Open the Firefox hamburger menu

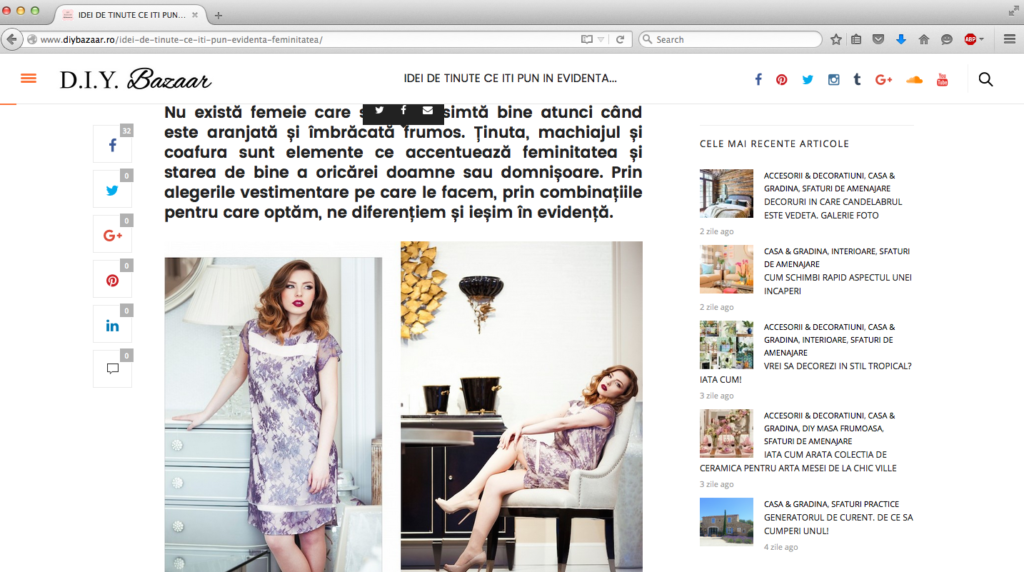point(1008,40)
